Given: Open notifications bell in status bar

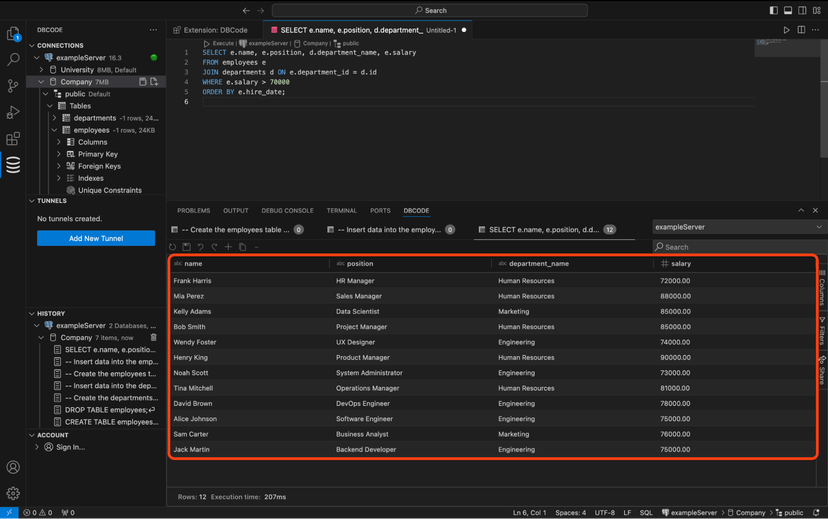Looking at the screenshot, I should coord(816,513).
